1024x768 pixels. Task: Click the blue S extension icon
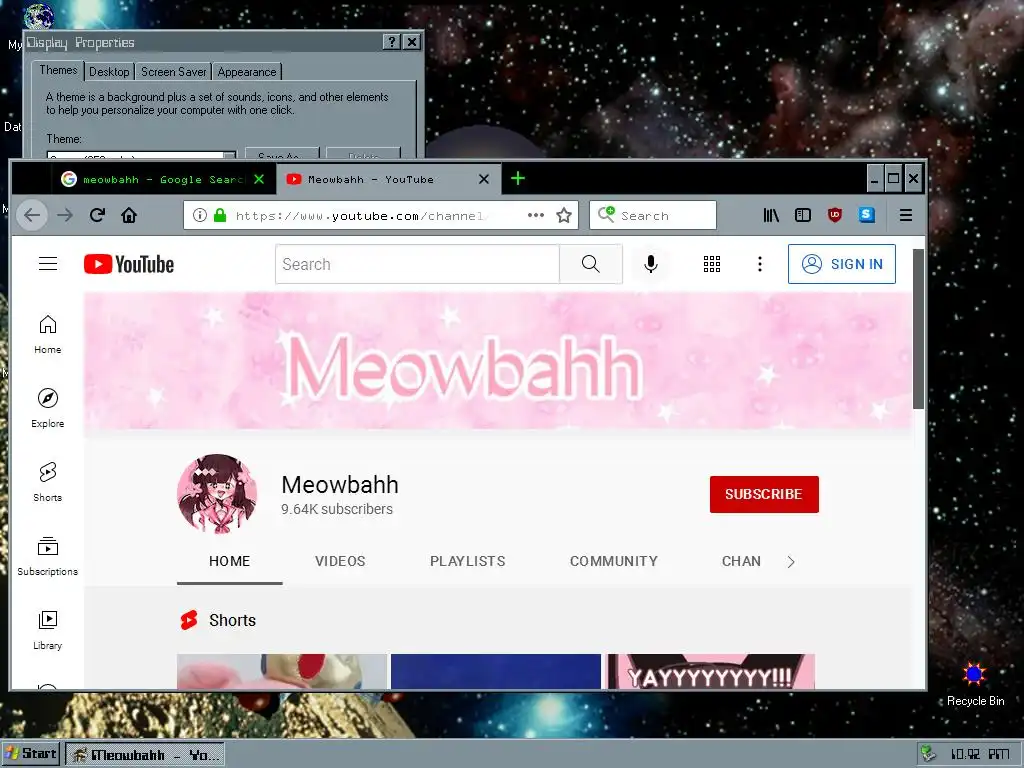867,214
